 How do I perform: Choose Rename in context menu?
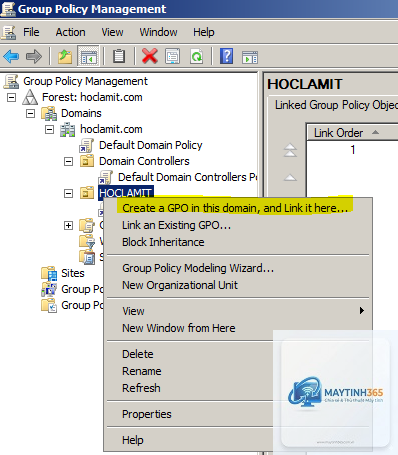238,371
